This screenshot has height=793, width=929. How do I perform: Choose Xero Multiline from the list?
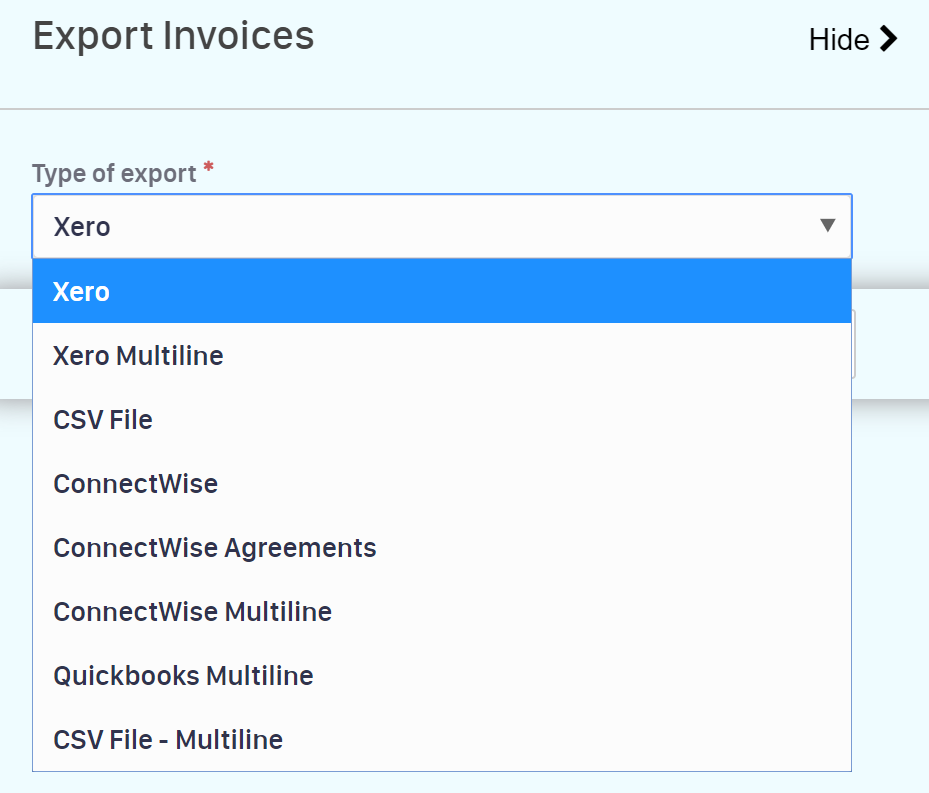138,356
